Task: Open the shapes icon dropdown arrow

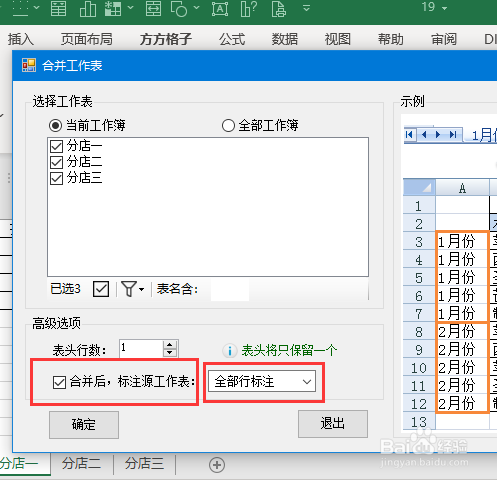Action: (197, 7)
